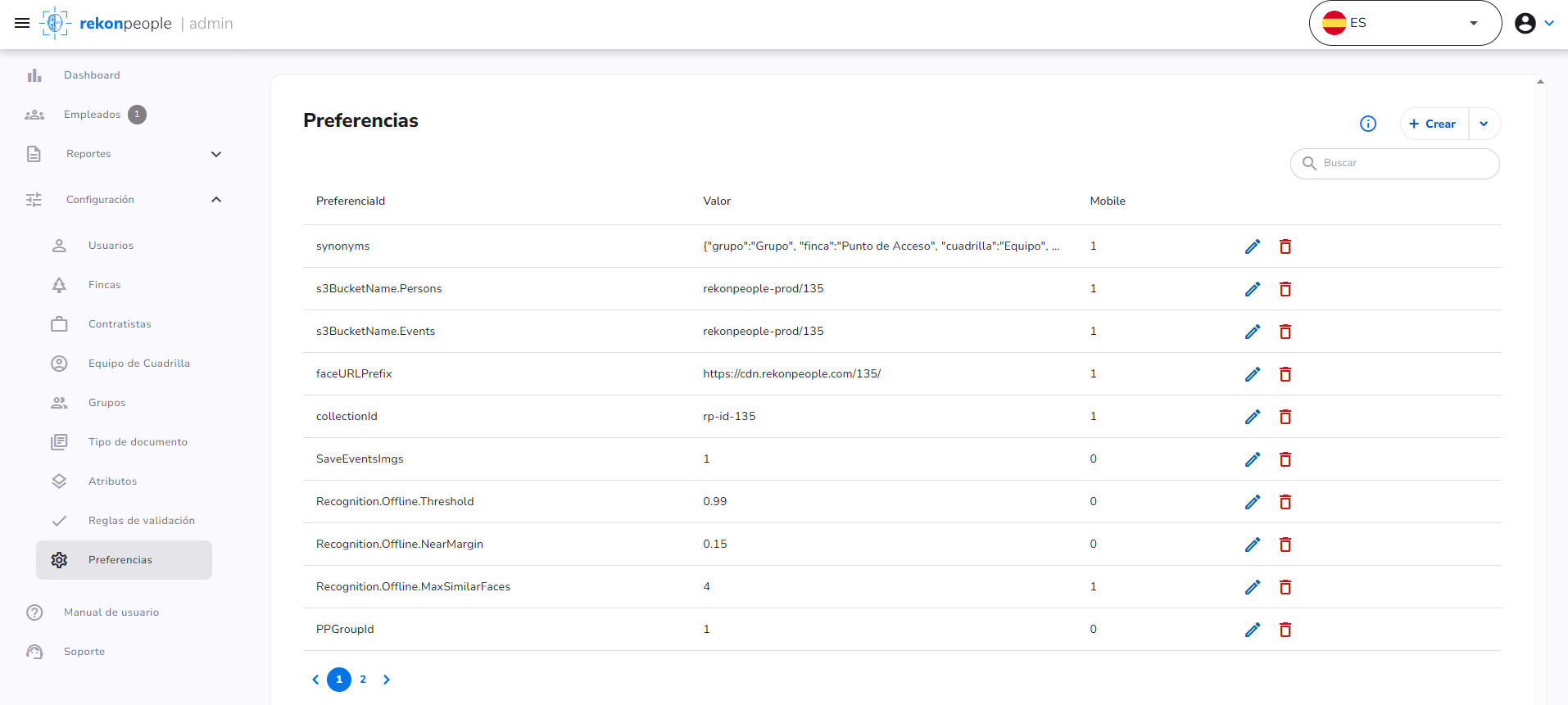Open the ES language dropdown
The height and width of the screenshot is (705, 1568).
[1405, 23]
